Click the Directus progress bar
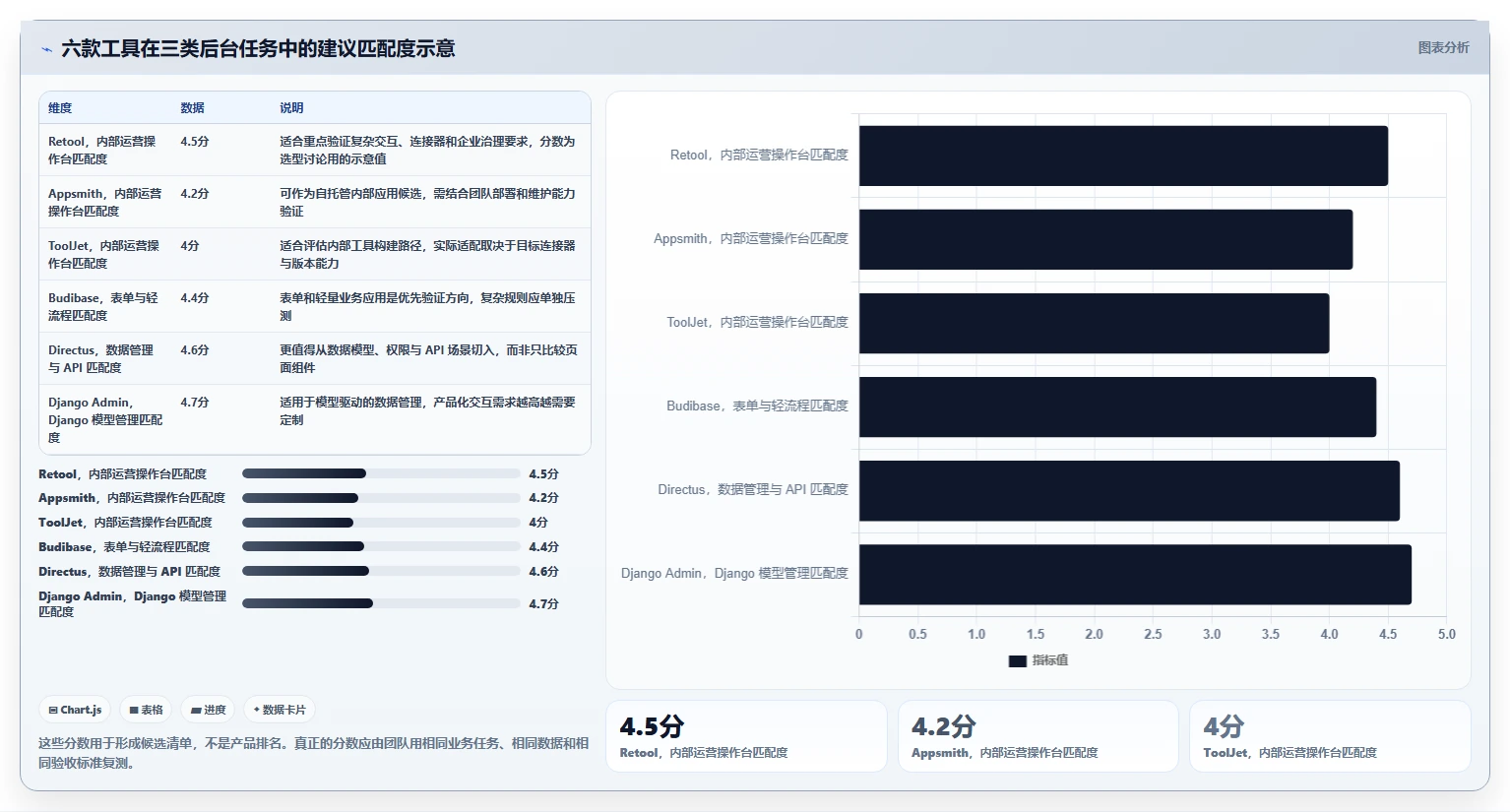 [381, 571]
